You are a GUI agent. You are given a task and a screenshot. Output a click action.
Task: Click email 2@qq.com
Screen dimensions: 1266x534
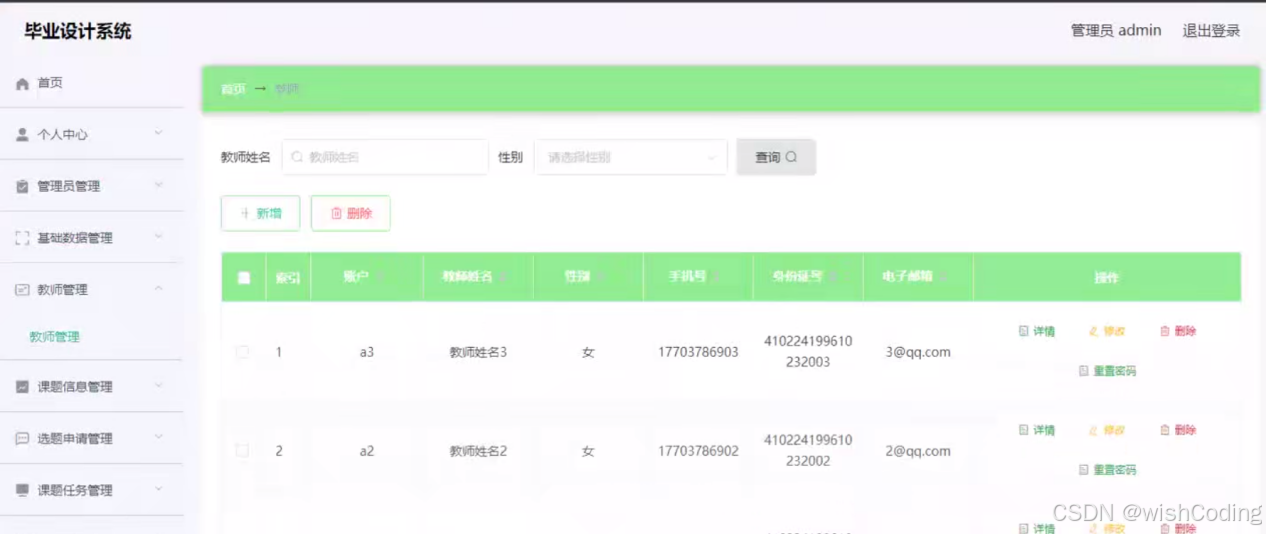point(918,451)
